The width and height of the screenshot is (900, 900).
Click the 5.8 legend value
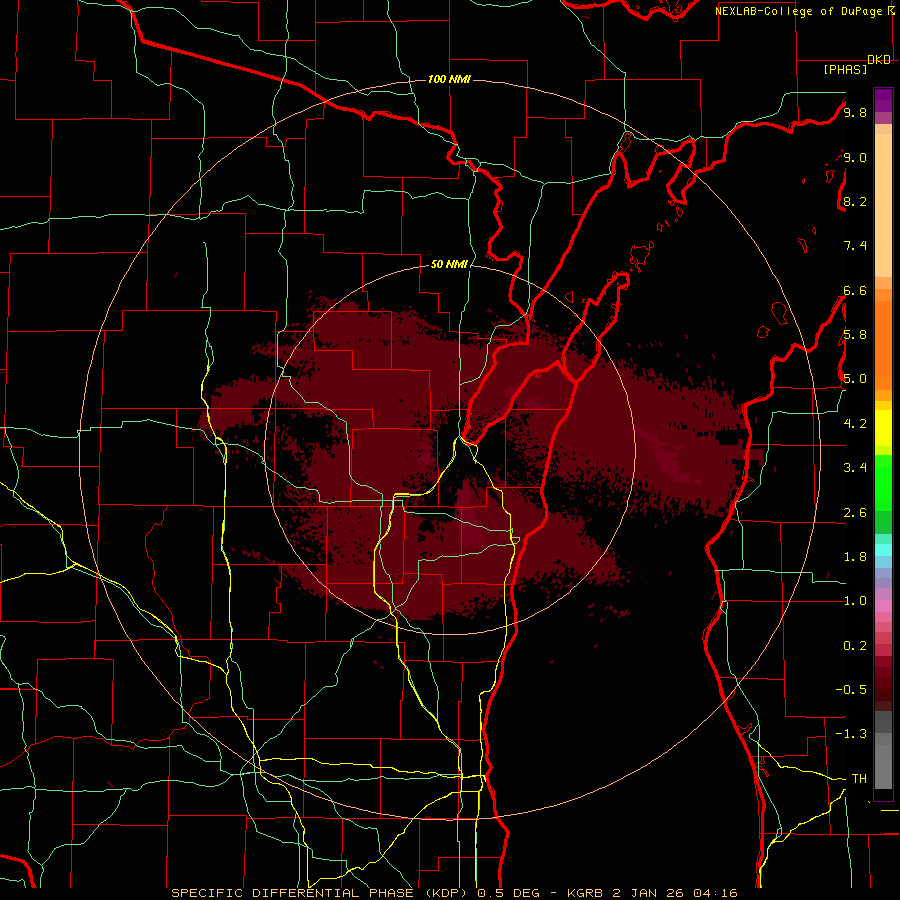[855, 335]
